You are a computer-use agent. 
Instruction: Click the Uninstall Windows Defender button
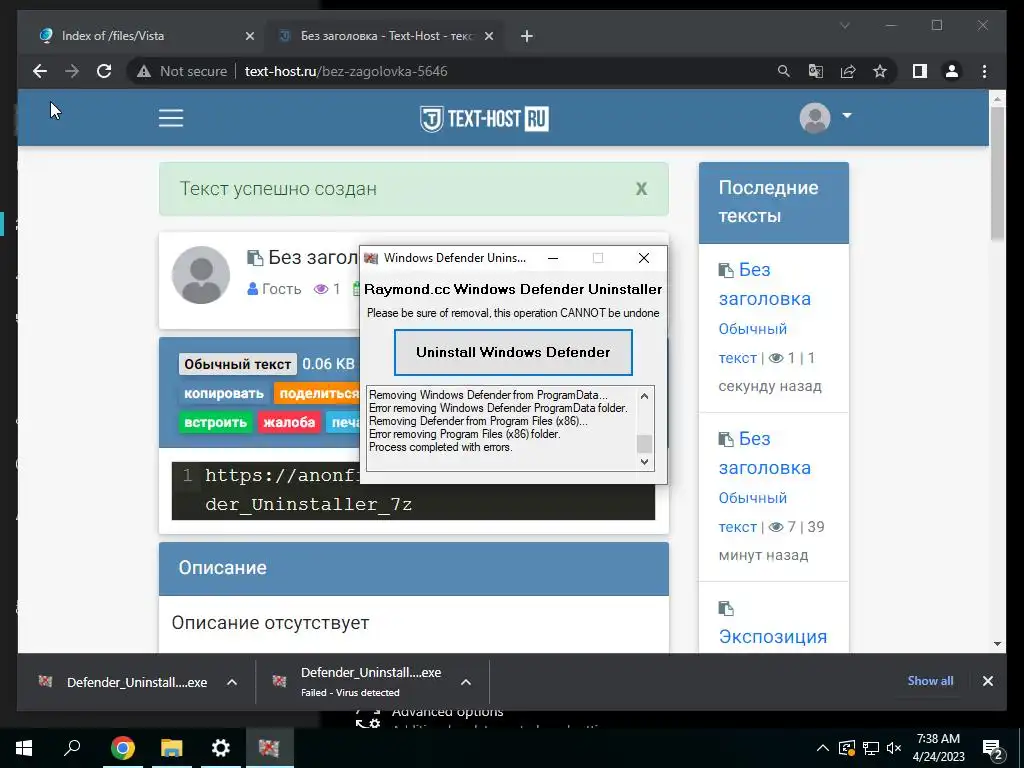coord(513,353)
